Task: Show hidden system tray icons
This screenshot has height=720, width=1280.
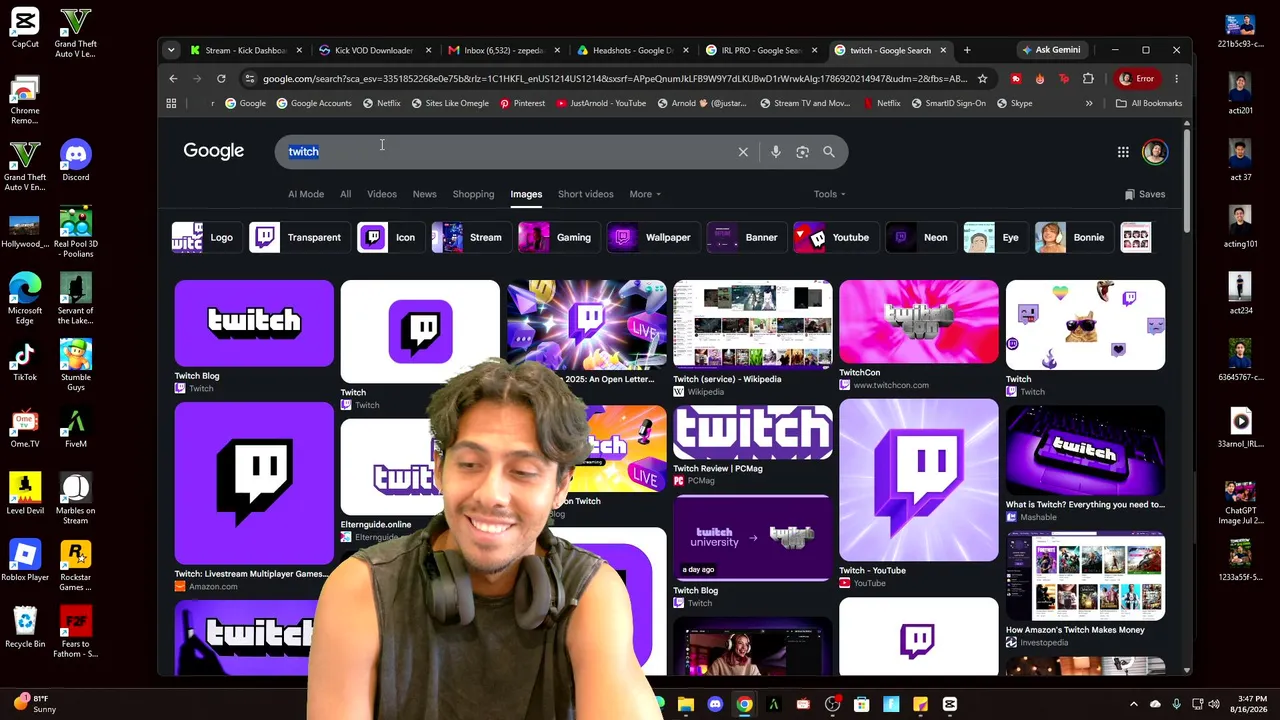Action: (x=1133, y=705)
